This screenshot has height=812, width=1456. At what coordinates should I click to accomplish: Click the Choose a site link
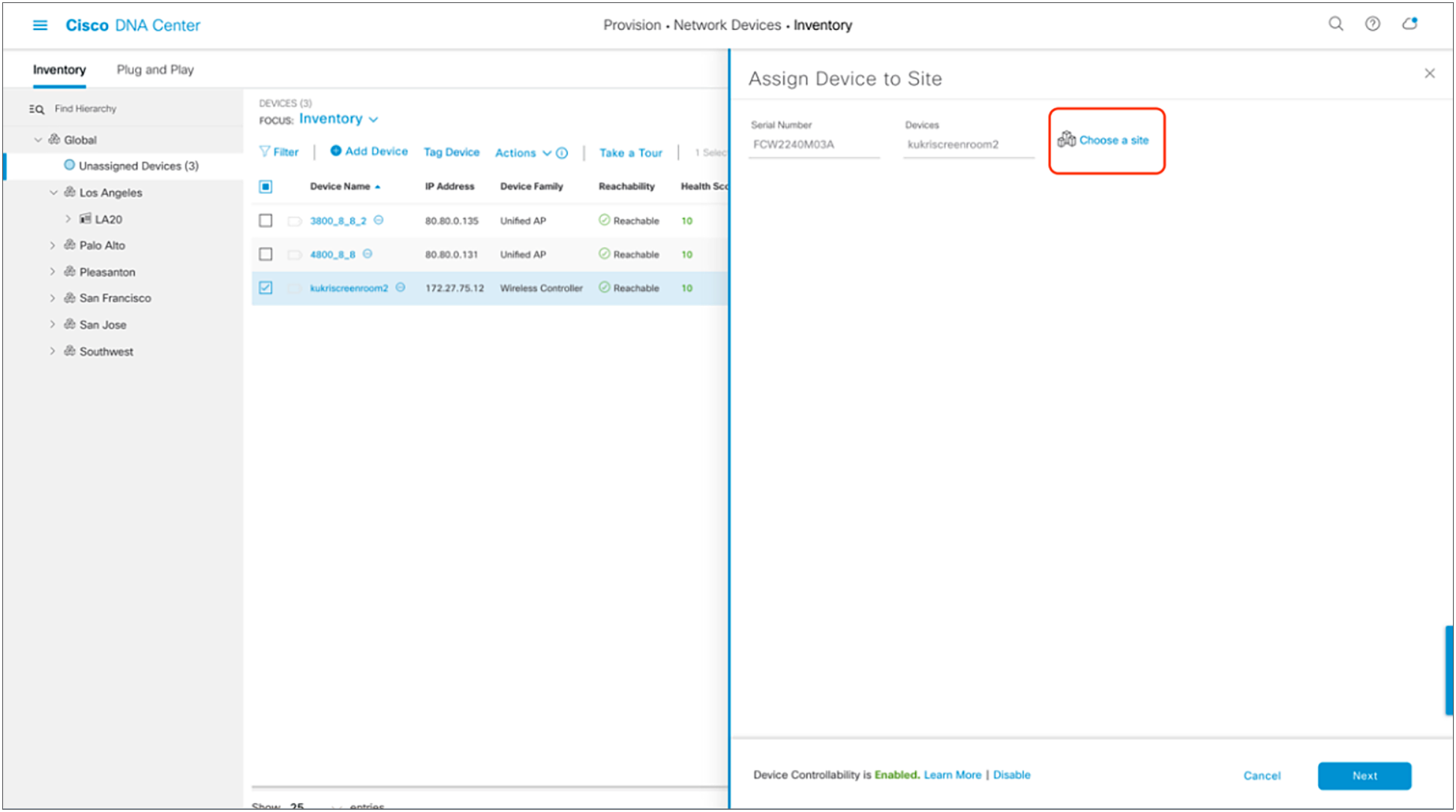pos(1114,140)
